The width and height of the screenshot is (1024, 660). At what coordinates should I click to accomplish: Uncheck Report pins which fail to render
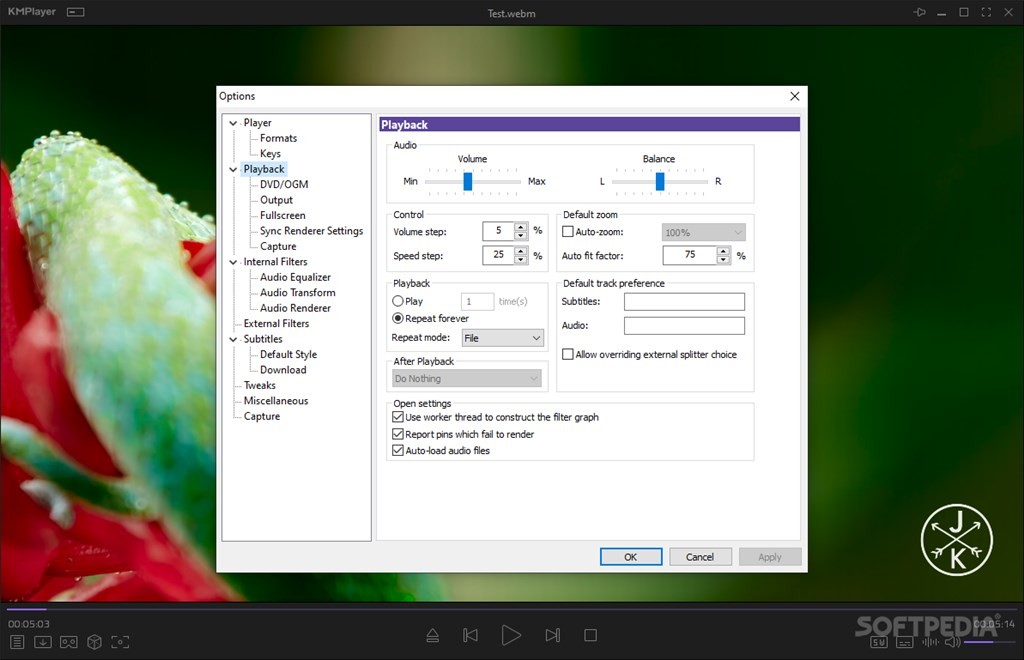pos(398,434)
